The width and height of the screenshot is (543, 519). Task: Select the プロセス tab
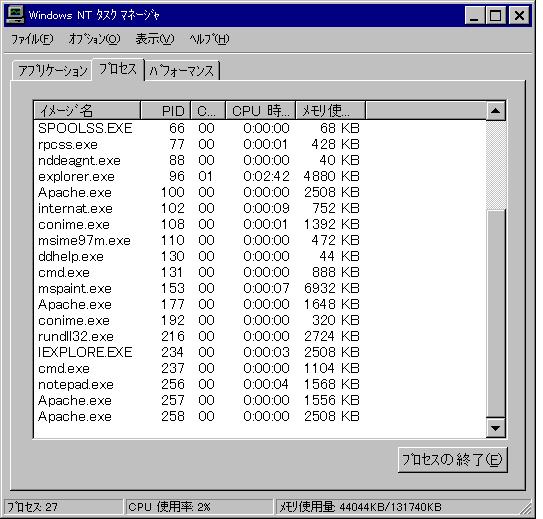click(x=118, y=69)
